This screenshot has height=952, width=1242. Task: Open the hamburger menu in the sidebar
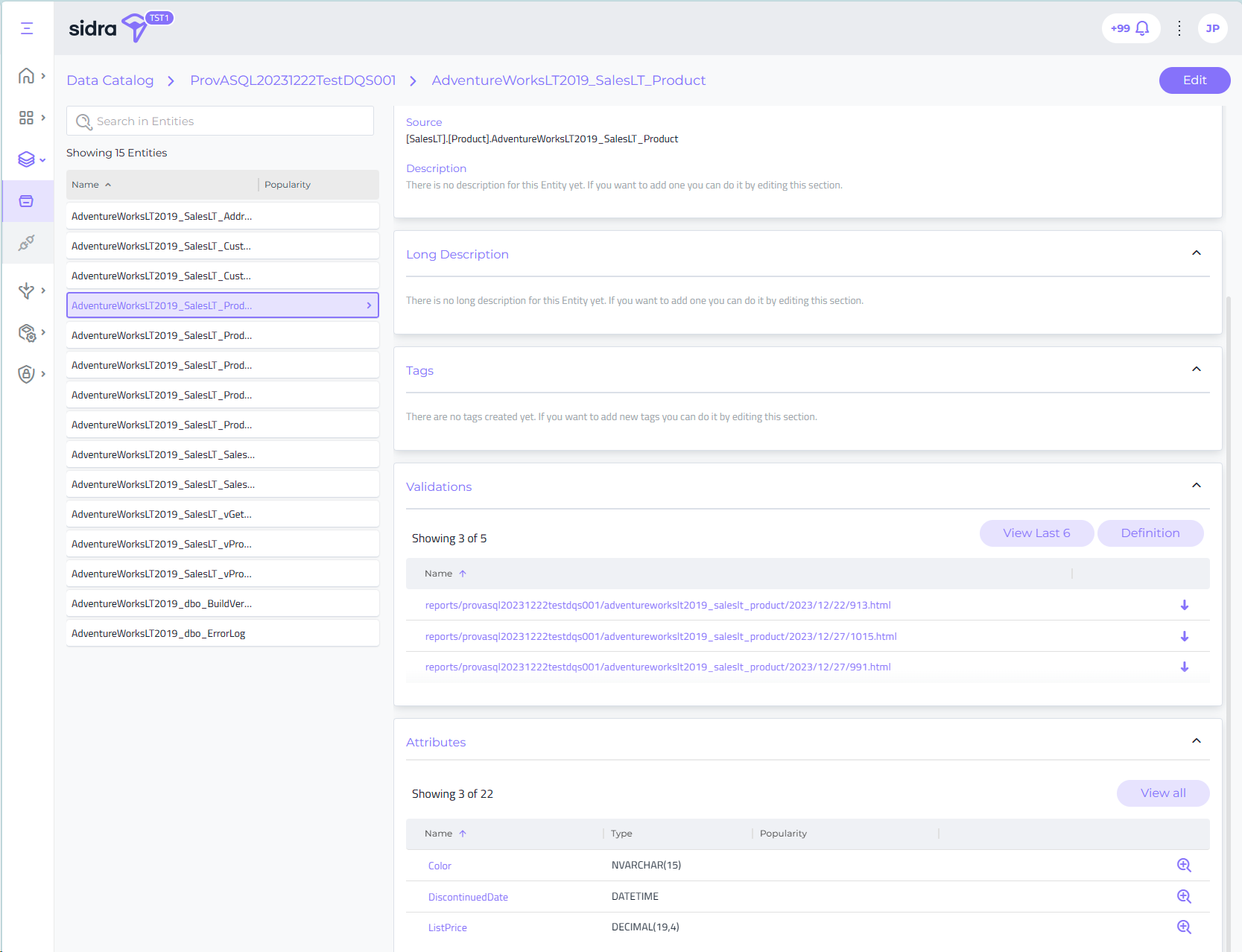tap(27, 28)
